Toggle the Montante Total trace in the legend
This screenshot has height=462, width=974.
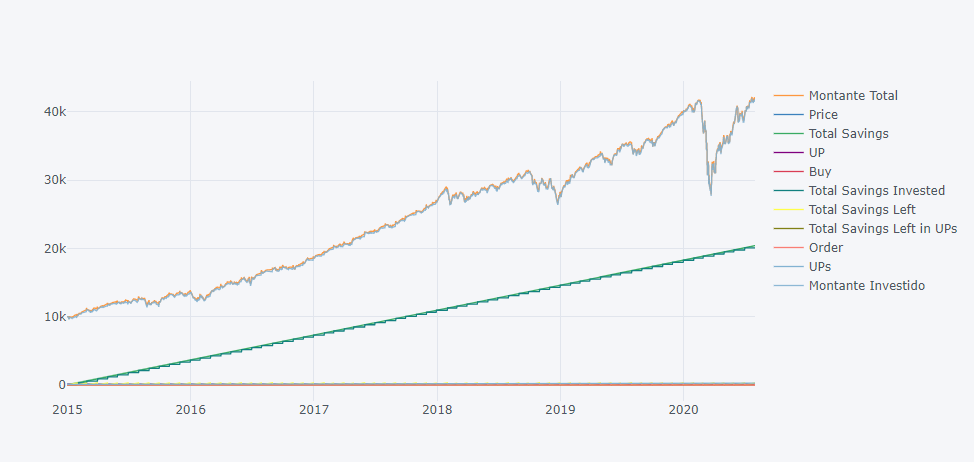(x=853, y=96)
